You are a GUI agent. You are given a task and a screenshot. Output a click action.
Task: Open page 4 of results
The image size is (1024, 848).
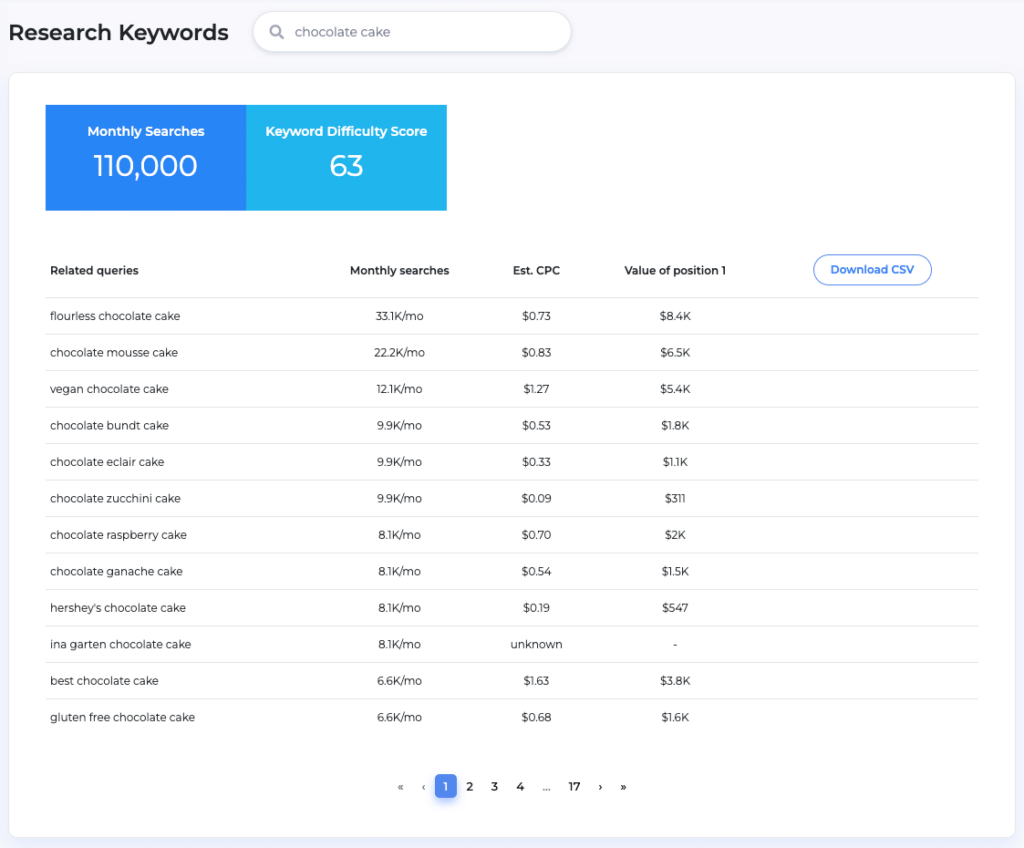[x=520, y=787]
